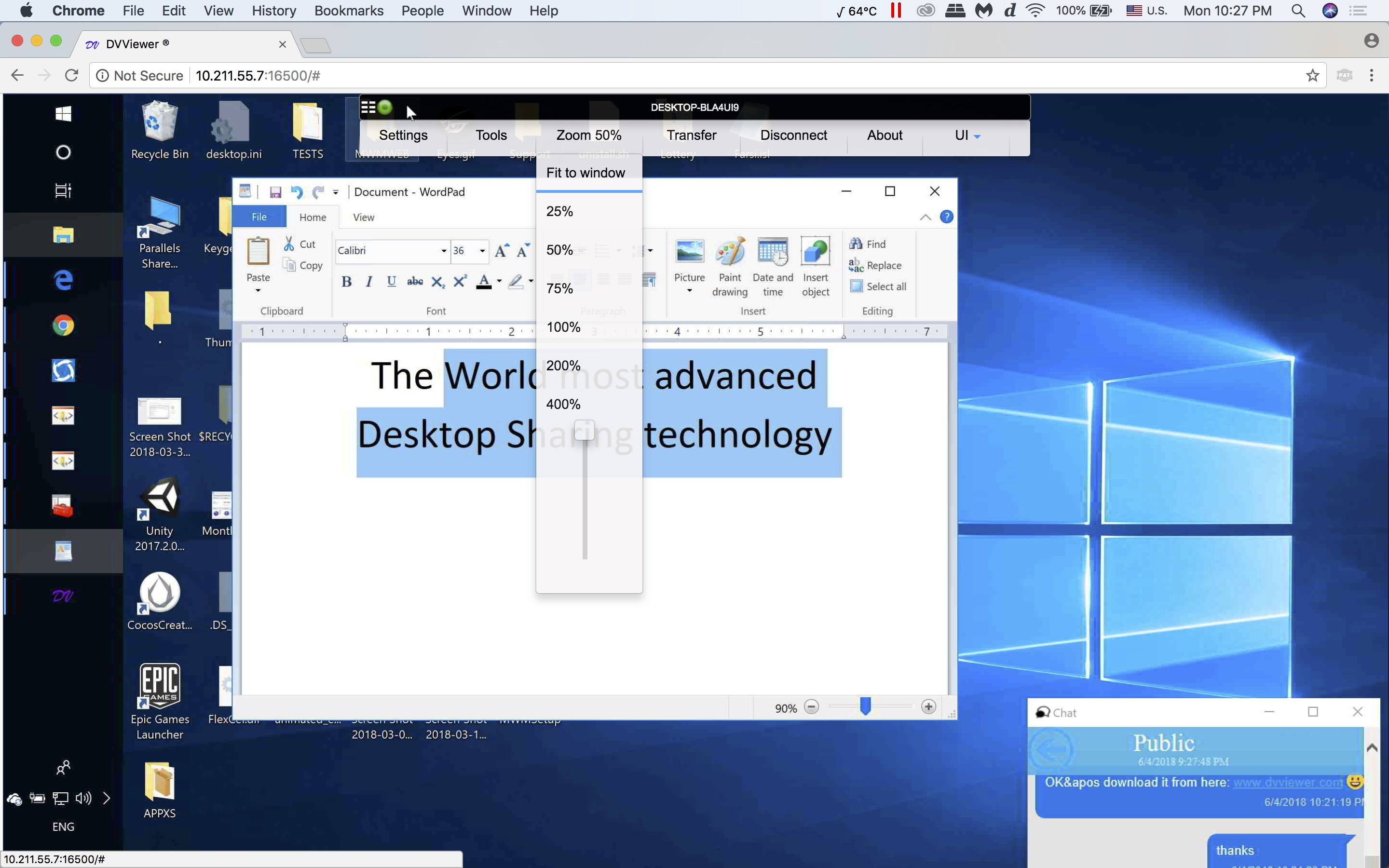Toggle Strikethrough formatting
Screen dimensions: 1389x868
(x=414, y=282)
